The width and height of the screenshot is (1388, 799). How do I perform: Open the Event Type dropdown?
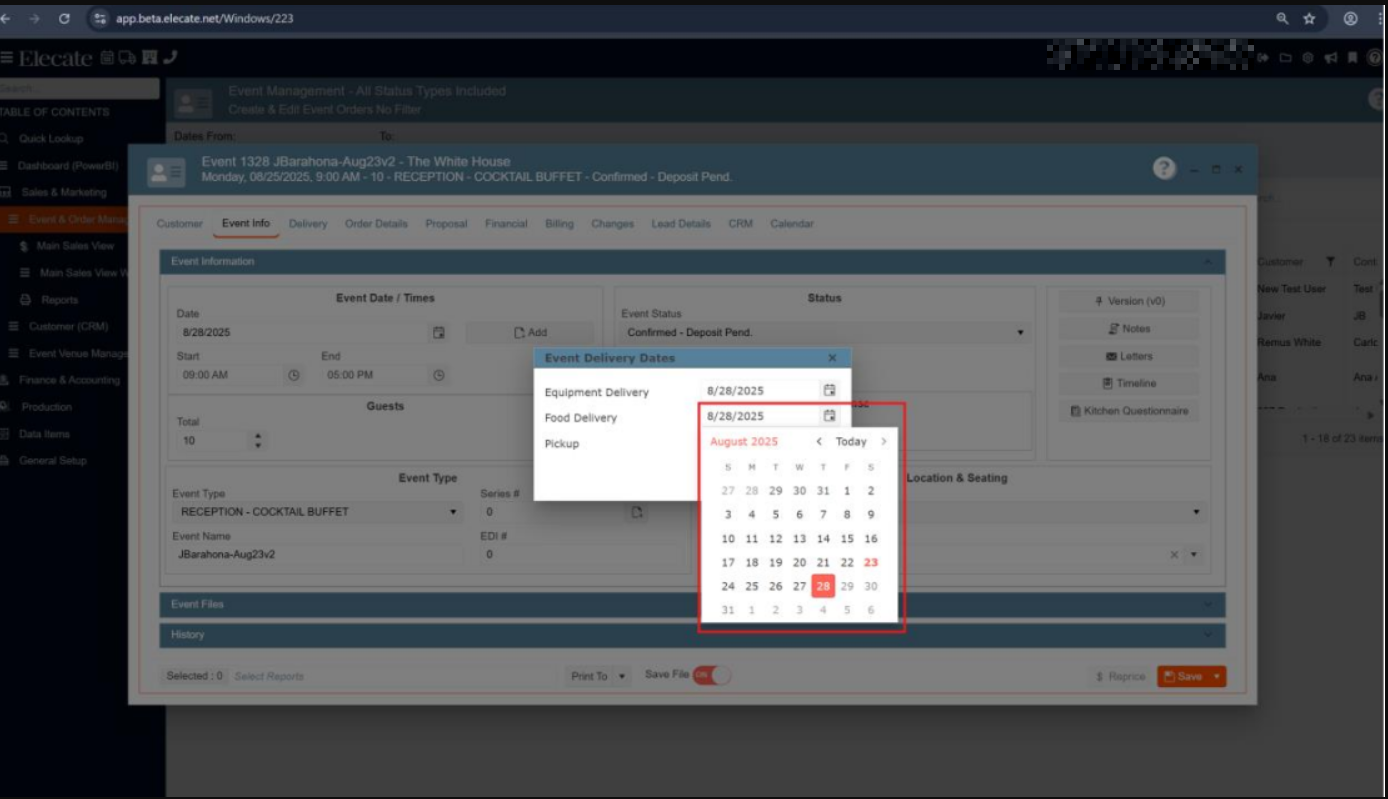(453, 512)
